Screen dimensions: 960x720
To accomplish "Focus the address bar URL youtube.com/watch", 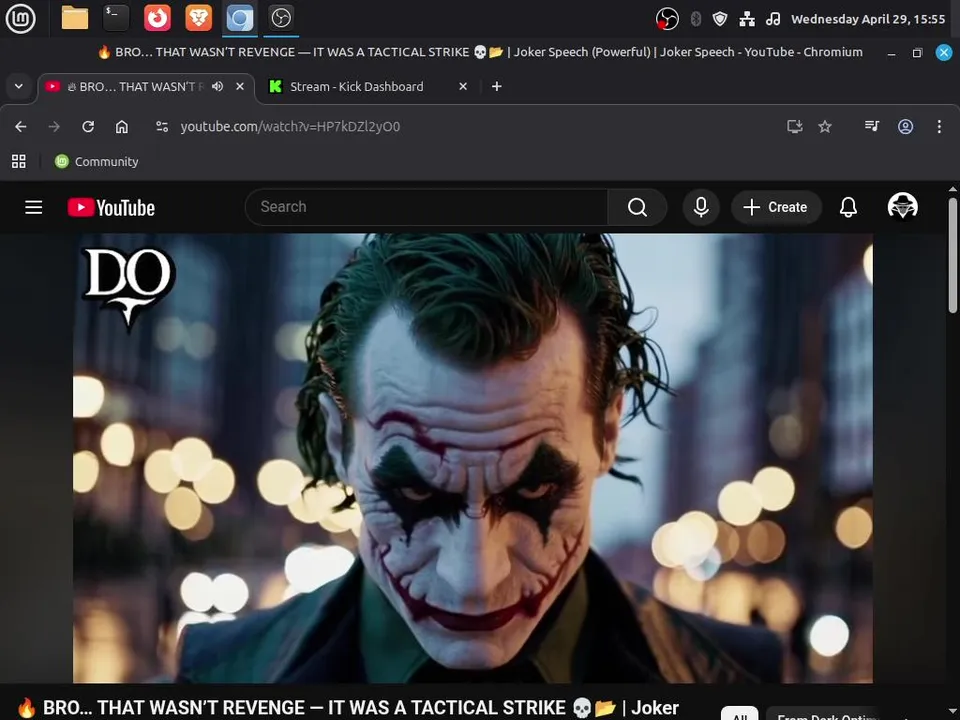I will pyautogui.click(x=290, y=127).
